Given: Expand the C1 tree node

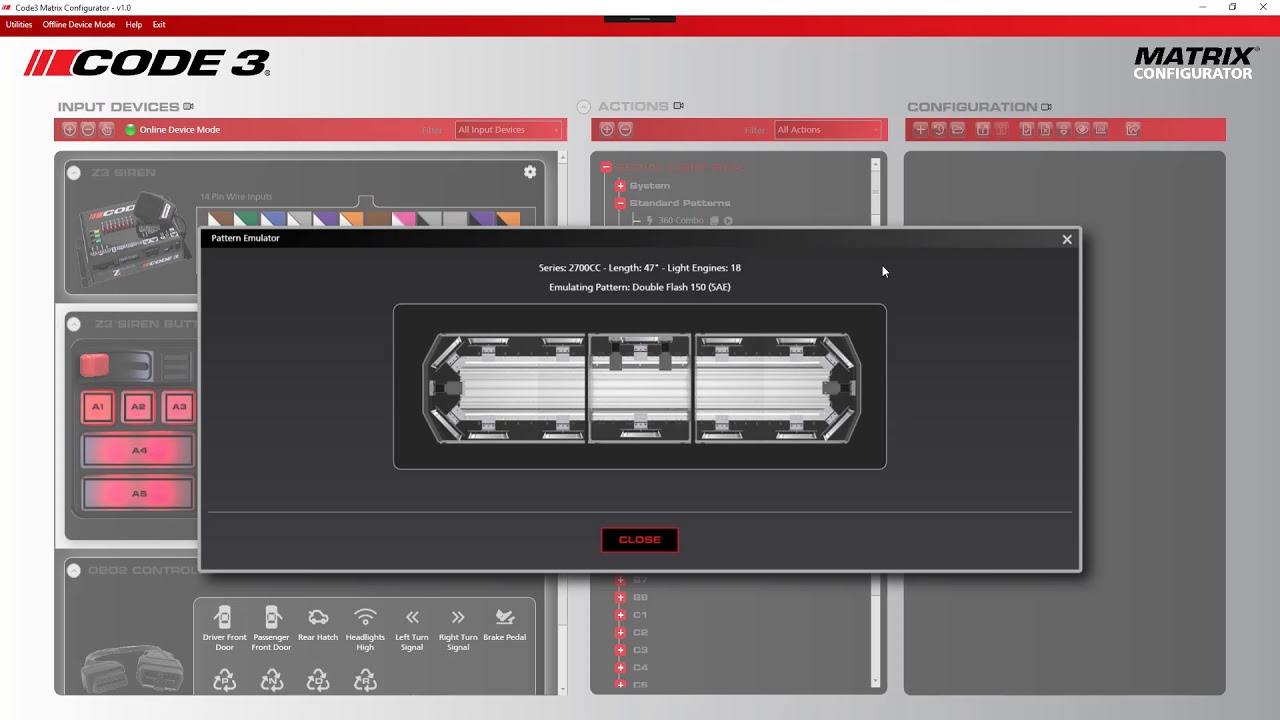Looking at the screenshot, I should coord(620,615).
